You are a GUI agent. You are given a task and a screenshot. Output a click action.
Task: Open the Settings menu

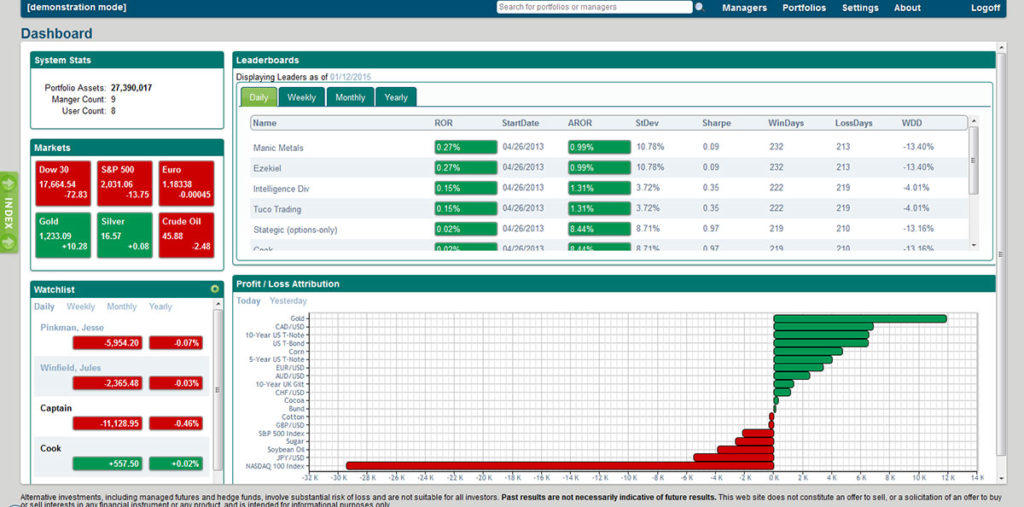point(860,8)
